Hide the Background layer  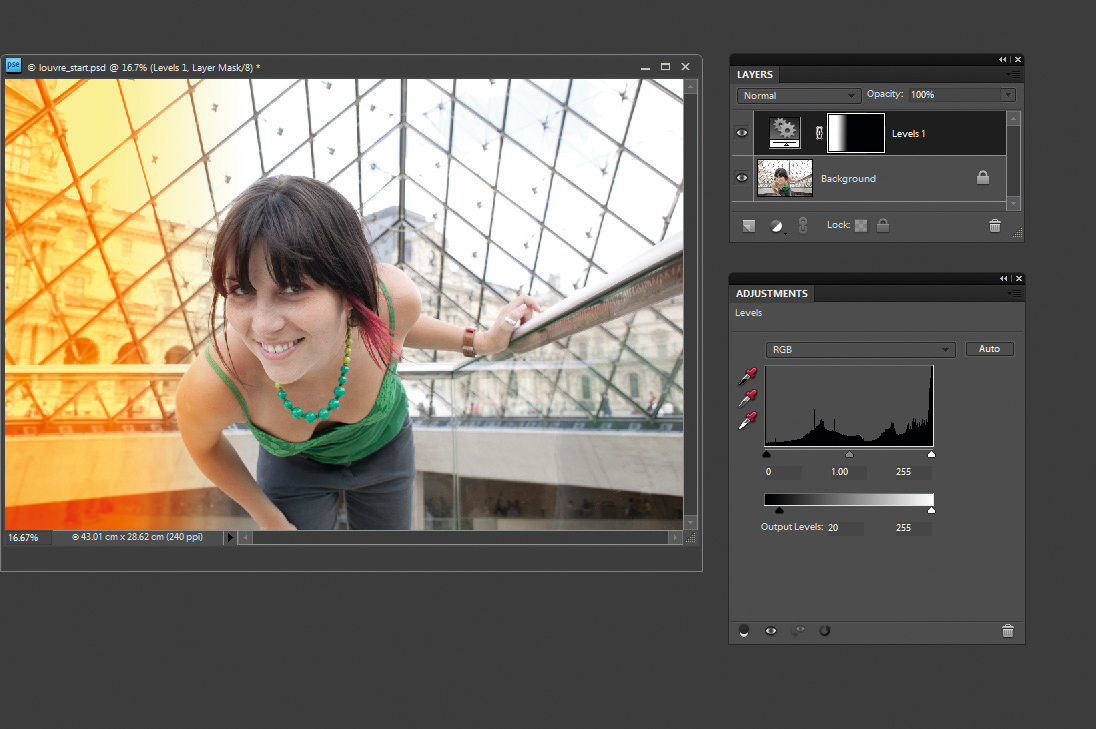pos(742,178)
